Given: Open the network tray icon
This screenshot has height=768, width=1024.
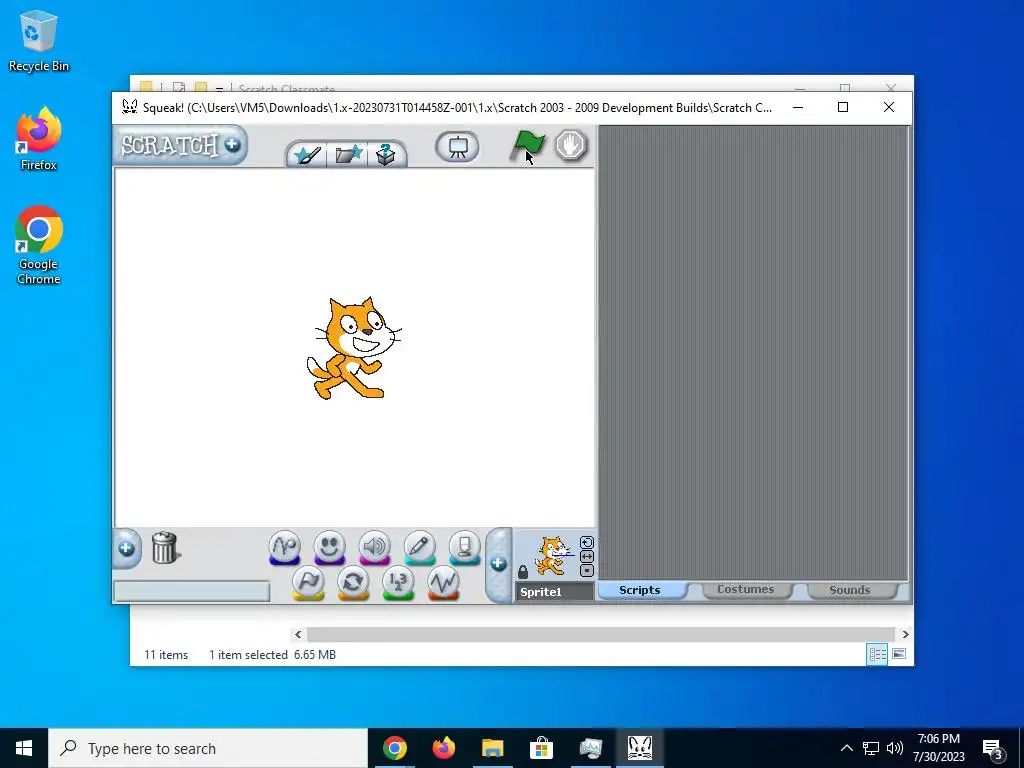Looking at the screenshot, I should coord(871,748).
